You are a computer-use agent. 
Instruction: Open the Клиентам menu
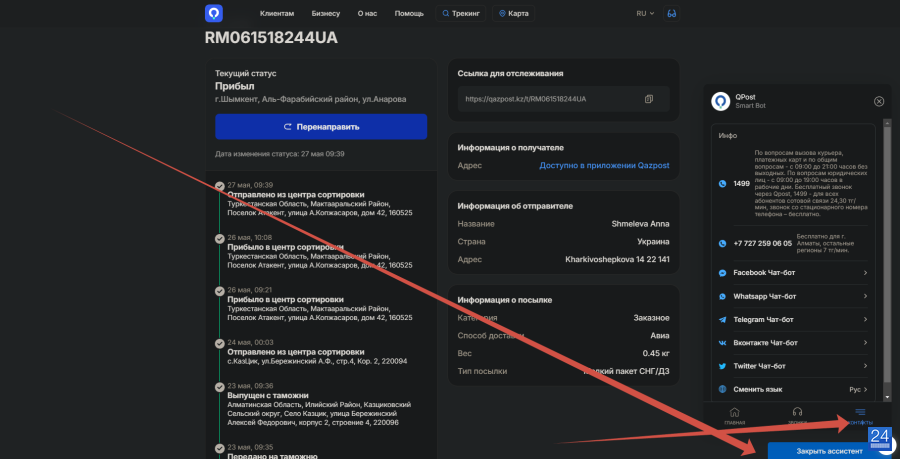click(277, 13)
